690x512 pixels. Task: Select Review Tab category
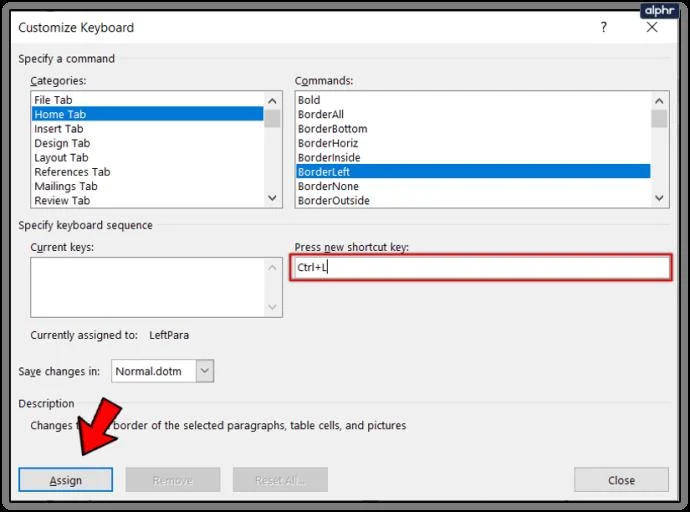147,201
